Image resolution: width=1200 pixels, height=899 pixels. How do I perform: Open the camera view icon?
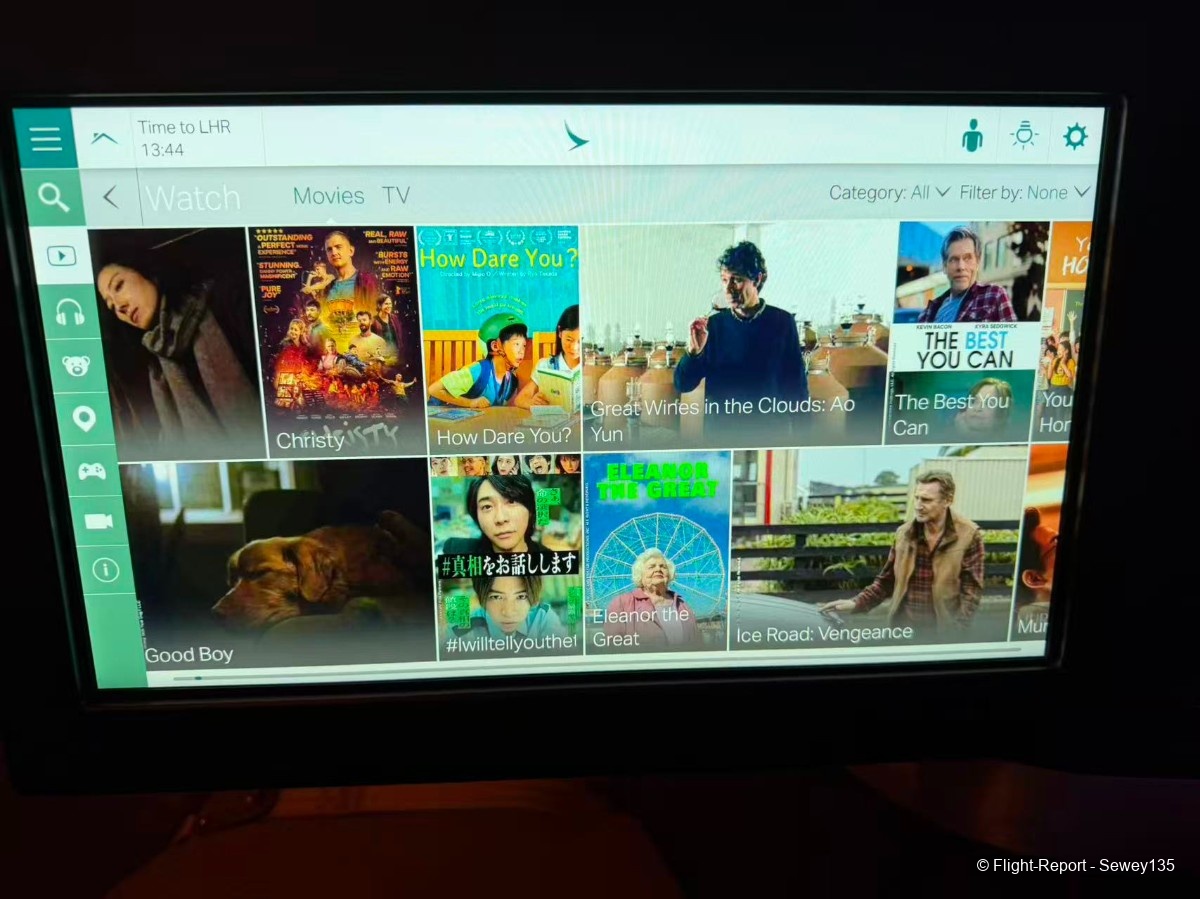[x=99, y=522]
